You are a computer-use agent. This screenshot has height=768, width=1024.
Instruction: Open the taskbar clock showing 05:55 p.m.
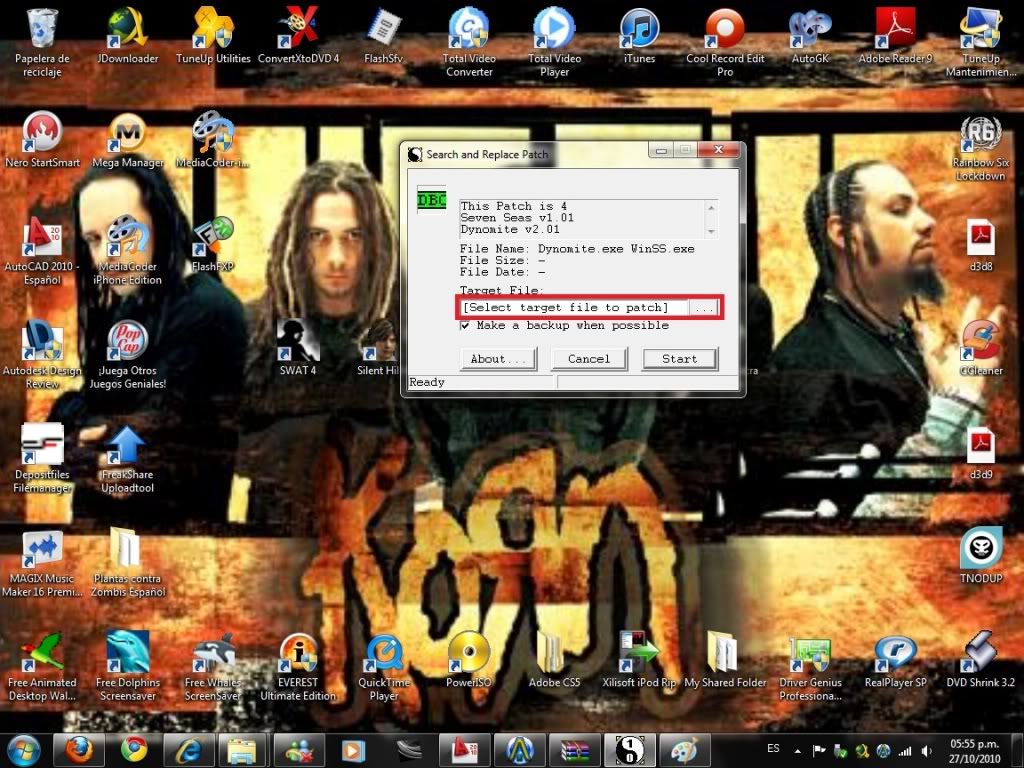pyautogui.click(x=974, y=750)
